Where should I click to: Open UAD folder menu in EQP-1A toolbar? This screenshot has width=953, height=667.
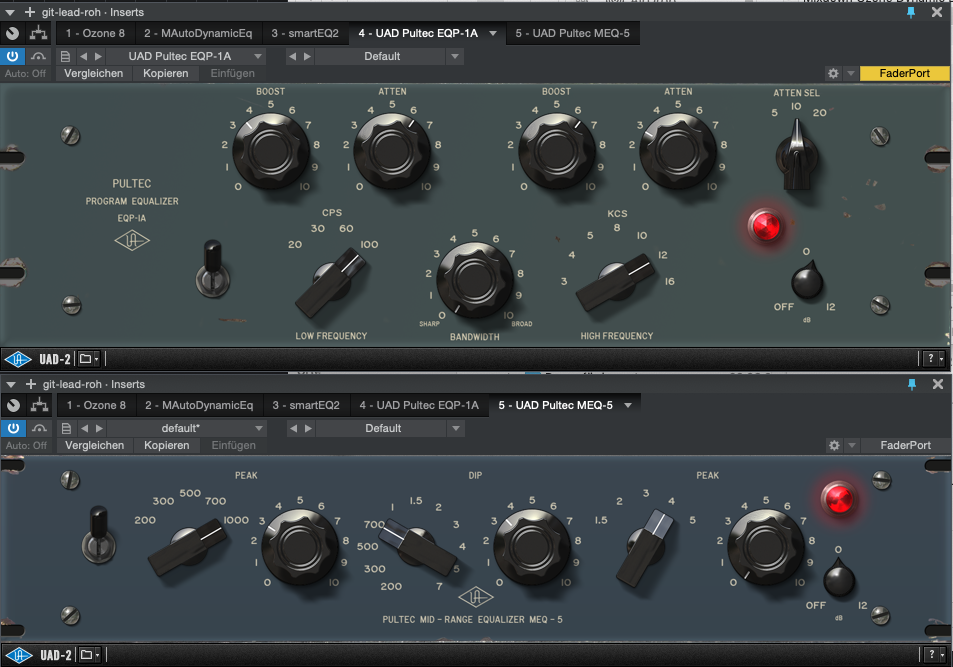coord(88,359)
